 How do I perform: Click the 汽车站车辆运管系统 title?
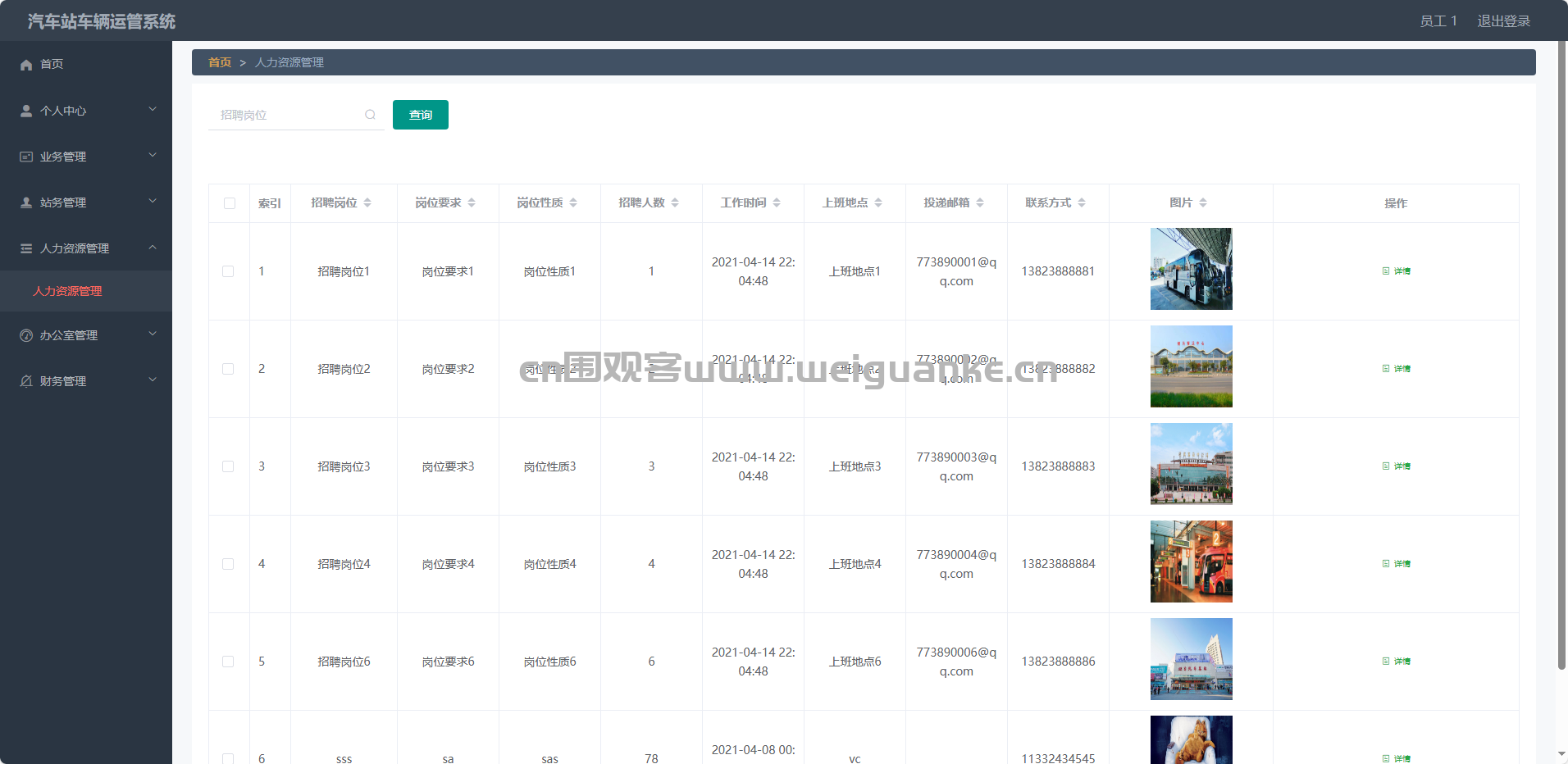pyautogui.click(x=102, y=21)
